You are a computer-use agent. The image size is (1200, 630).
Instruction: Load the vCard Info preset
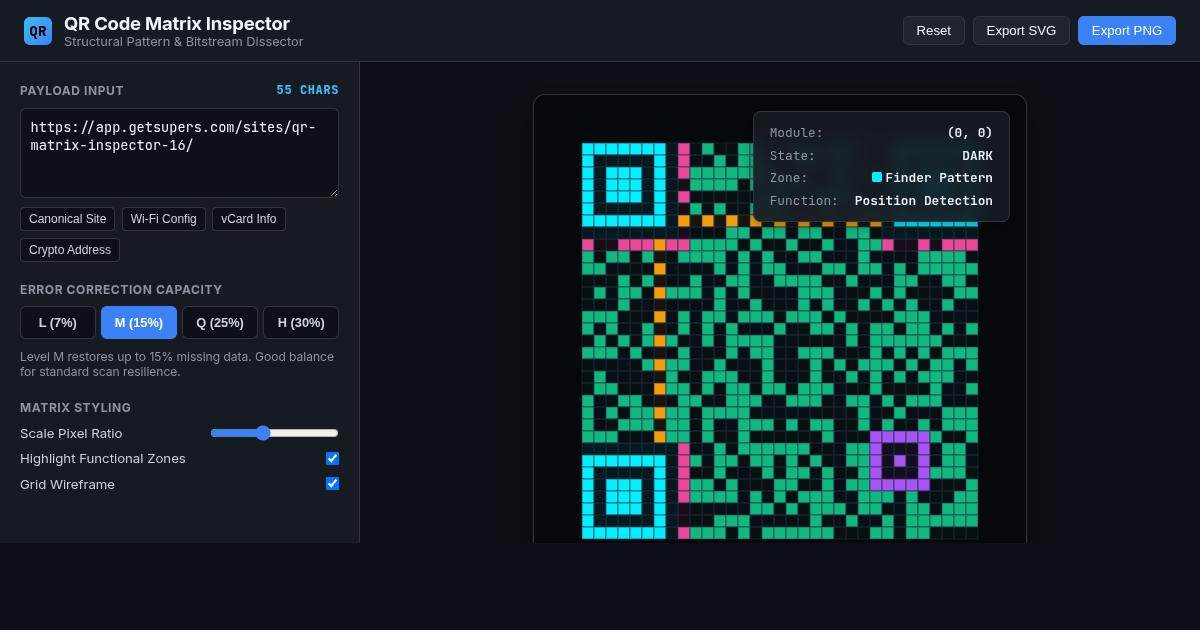click(x=249, y=219)
